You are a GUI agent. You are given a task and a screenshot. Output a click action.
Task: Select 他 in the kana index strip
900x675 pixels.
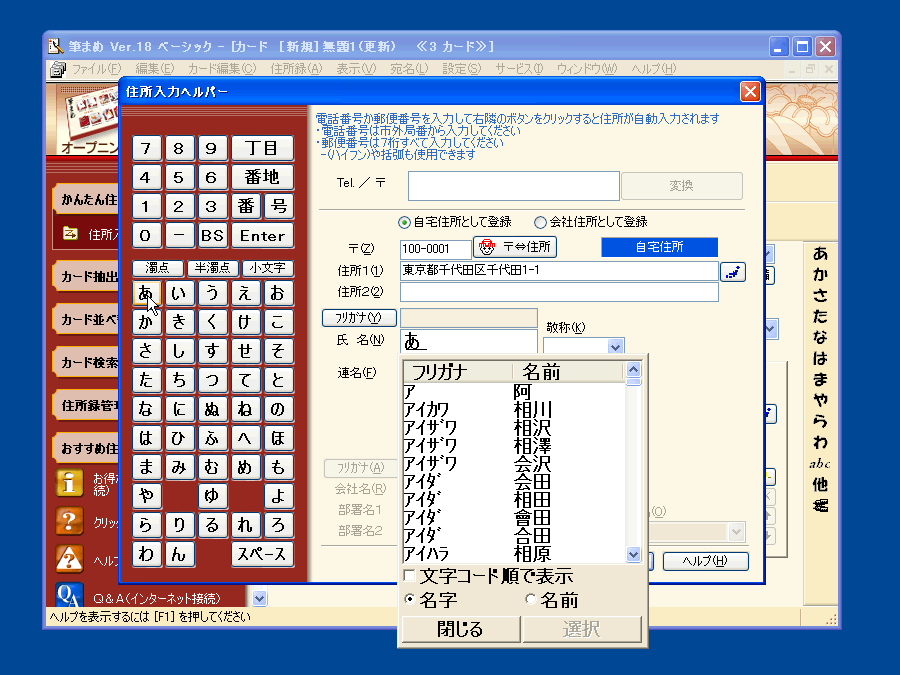820,484
